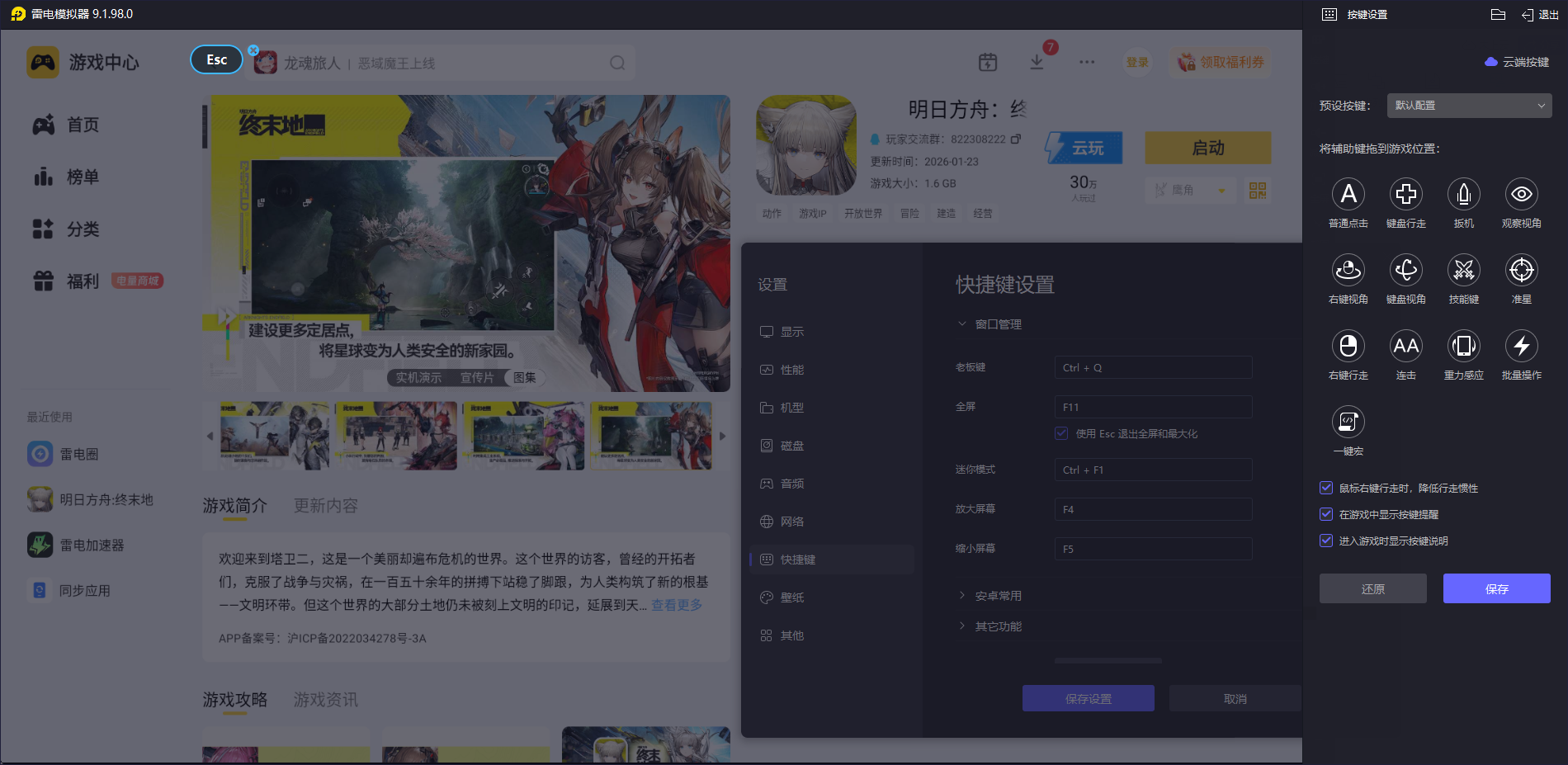Open 雷电圈 in recent apps
The width and height of the screenshot is (1568, 765).
(x=63, y=454)
